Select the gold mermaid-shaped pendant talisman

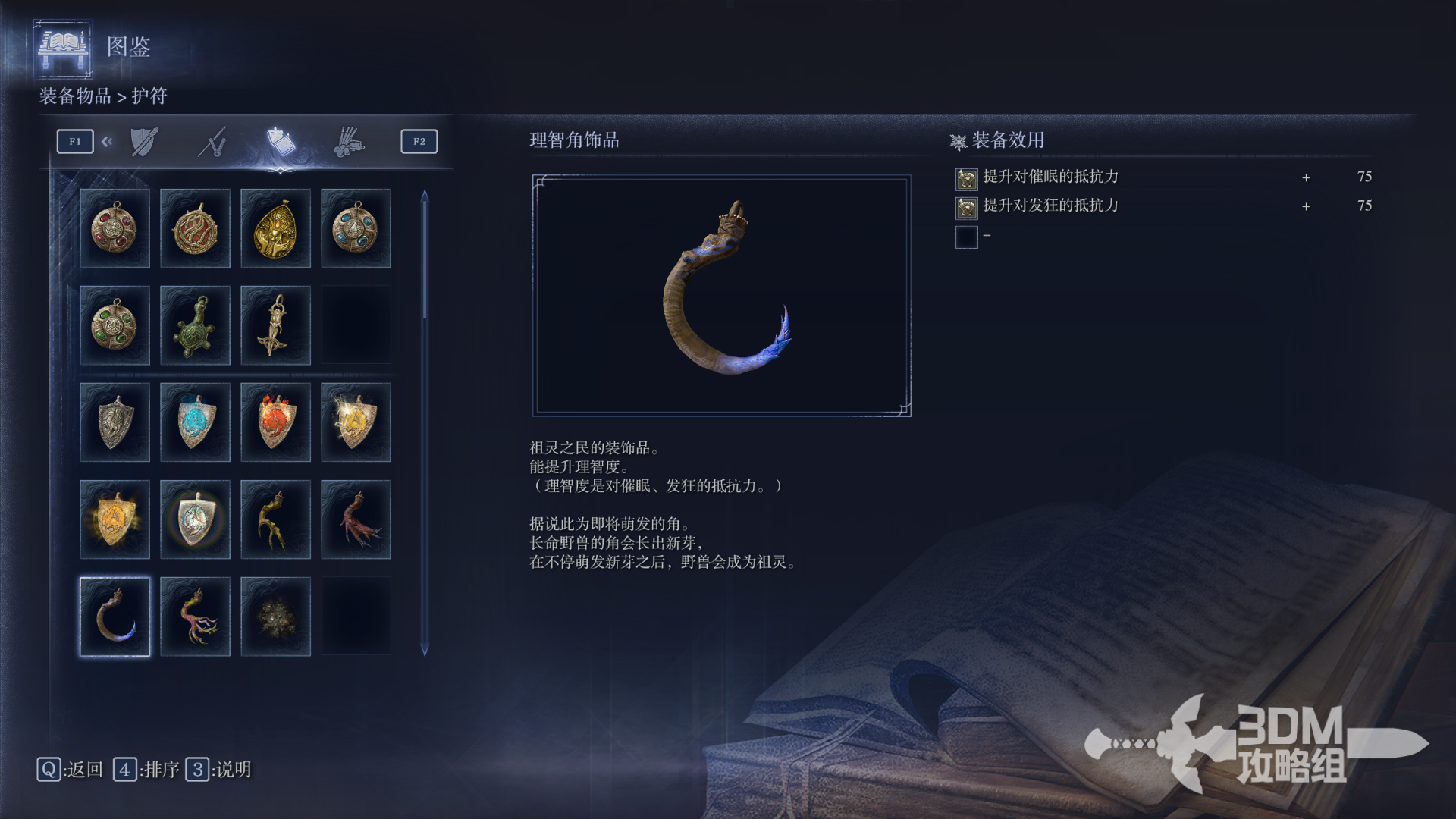click(x=275, y=325)
